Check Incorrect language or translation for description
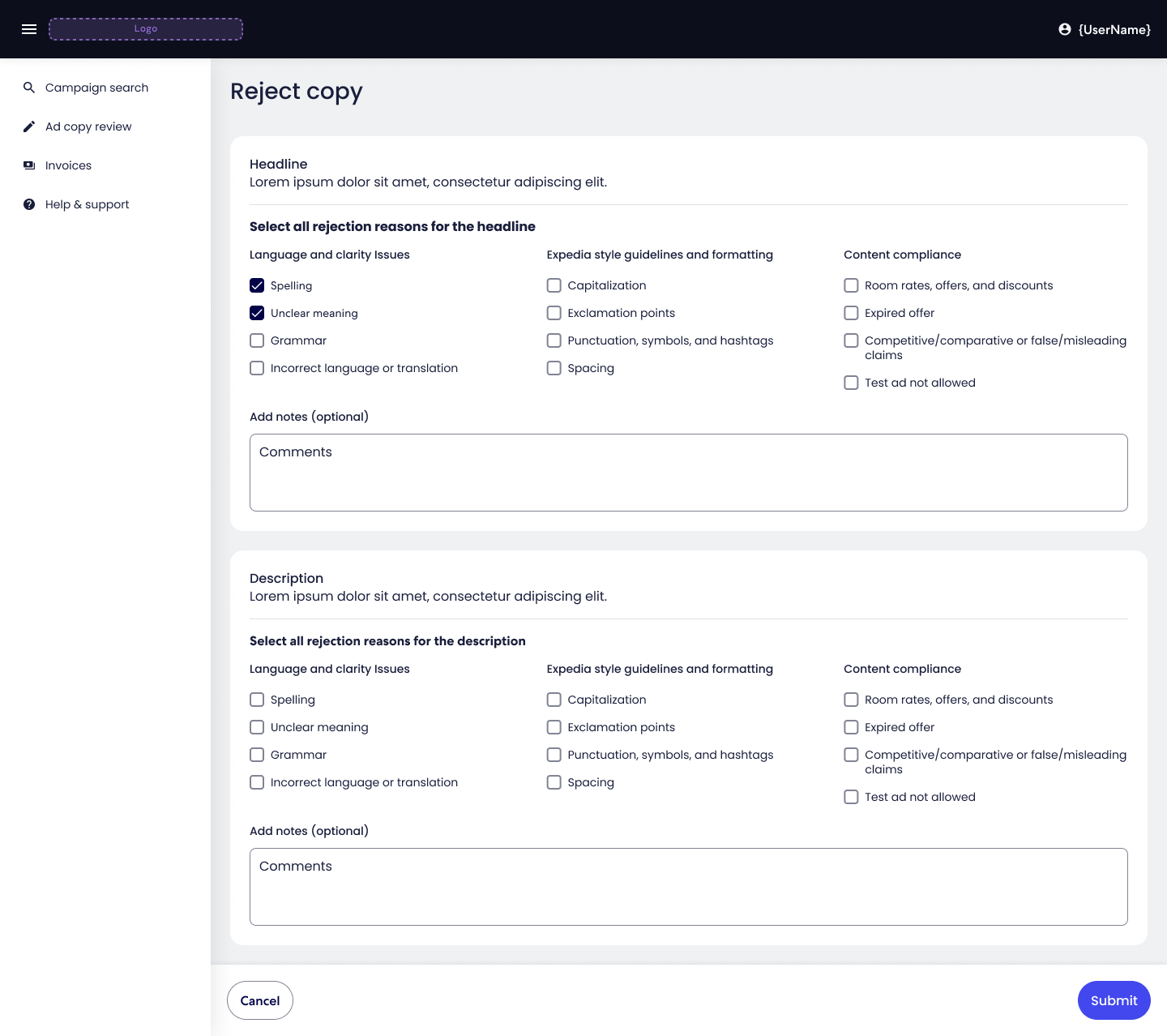1167x1036 pixels. tap(257, 782)
